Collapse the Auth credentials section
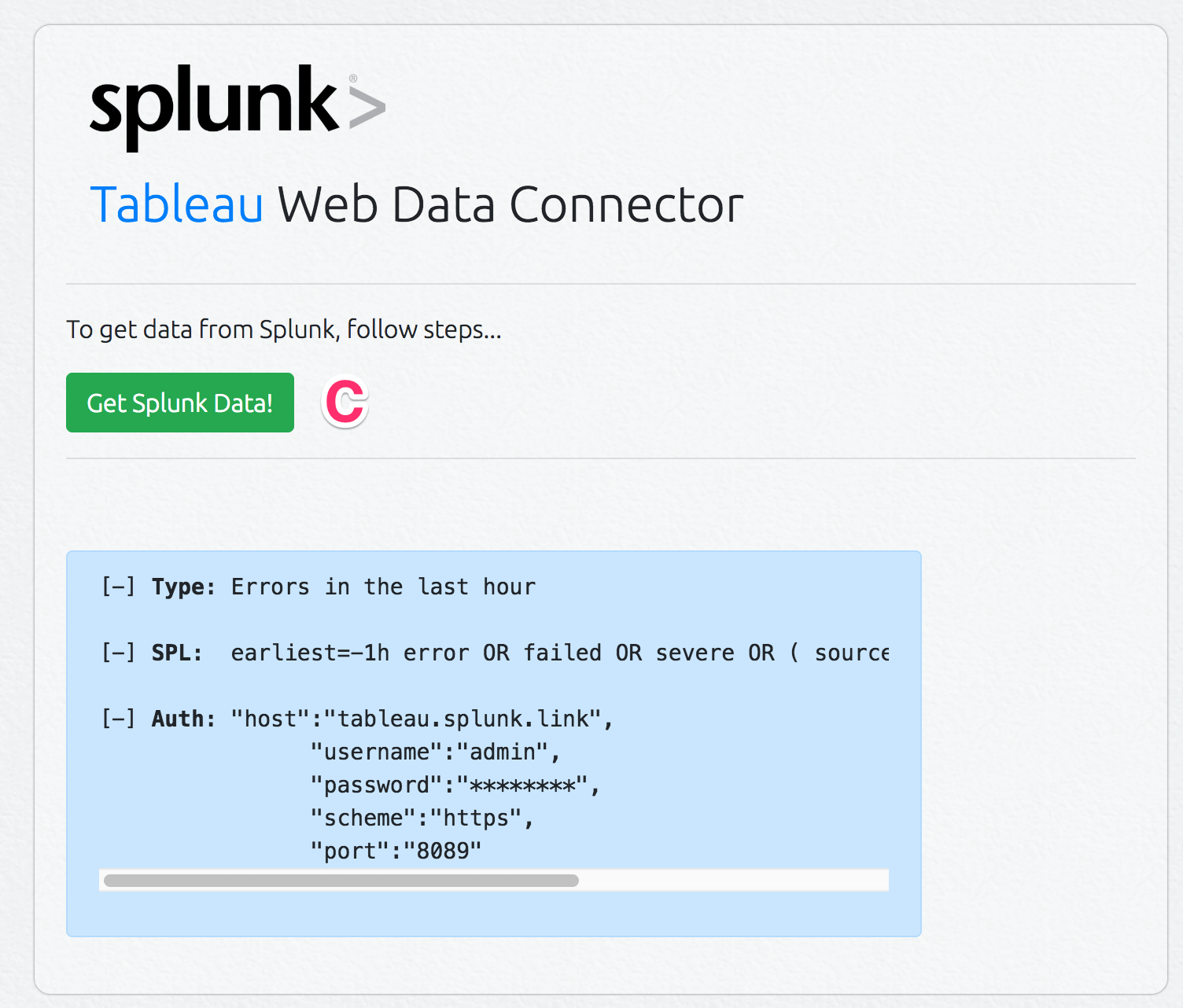 point(118,718)
